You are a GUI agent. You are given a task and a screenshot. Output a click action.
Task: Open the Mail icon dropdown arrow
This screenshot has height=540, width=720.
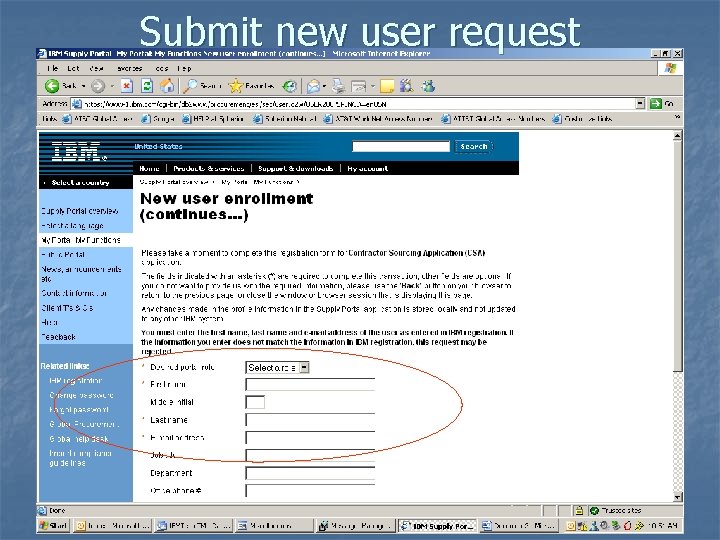pos(324,86)
